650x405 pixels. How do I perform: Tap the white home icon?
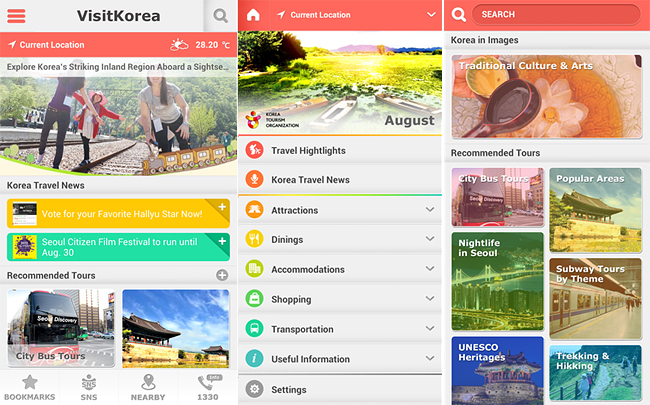click(x=253, y=15)
